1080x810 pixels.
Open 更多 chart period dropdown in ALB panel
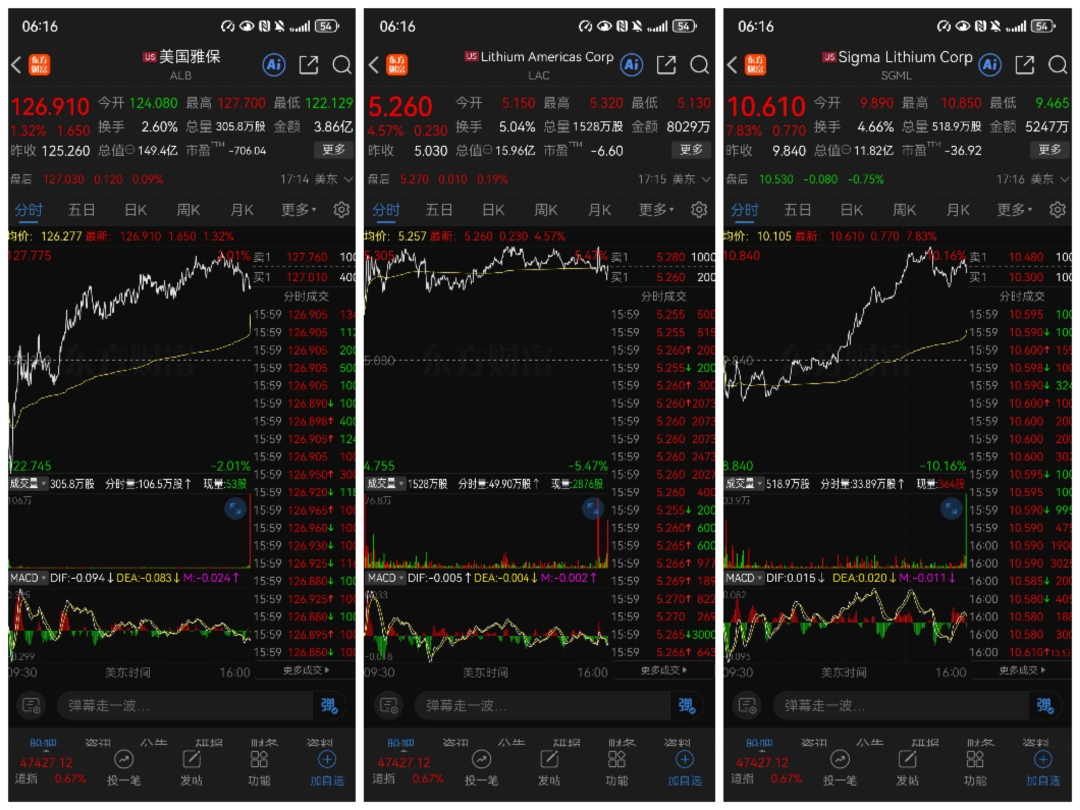[298, 209]
